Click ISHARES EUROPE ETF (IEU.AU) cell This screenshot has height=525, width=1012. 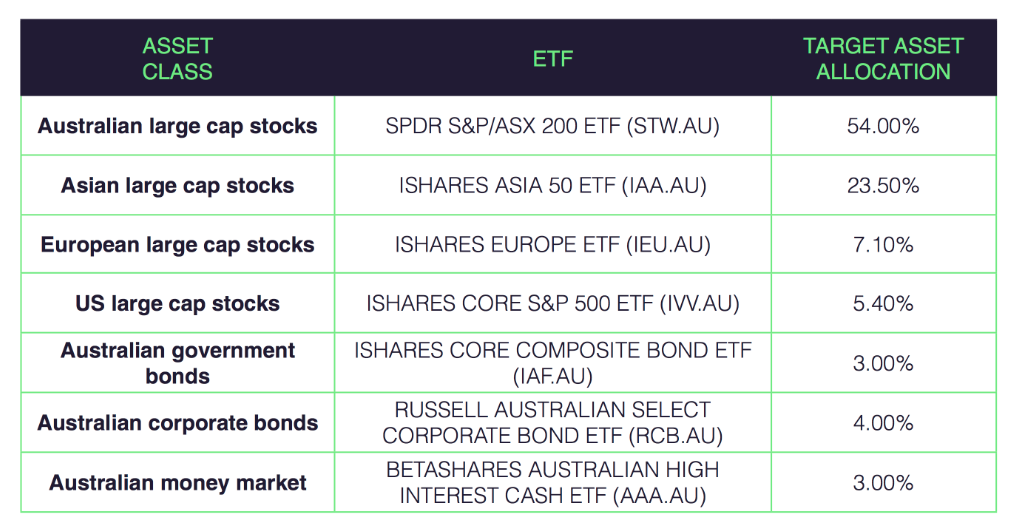[552, 245]
